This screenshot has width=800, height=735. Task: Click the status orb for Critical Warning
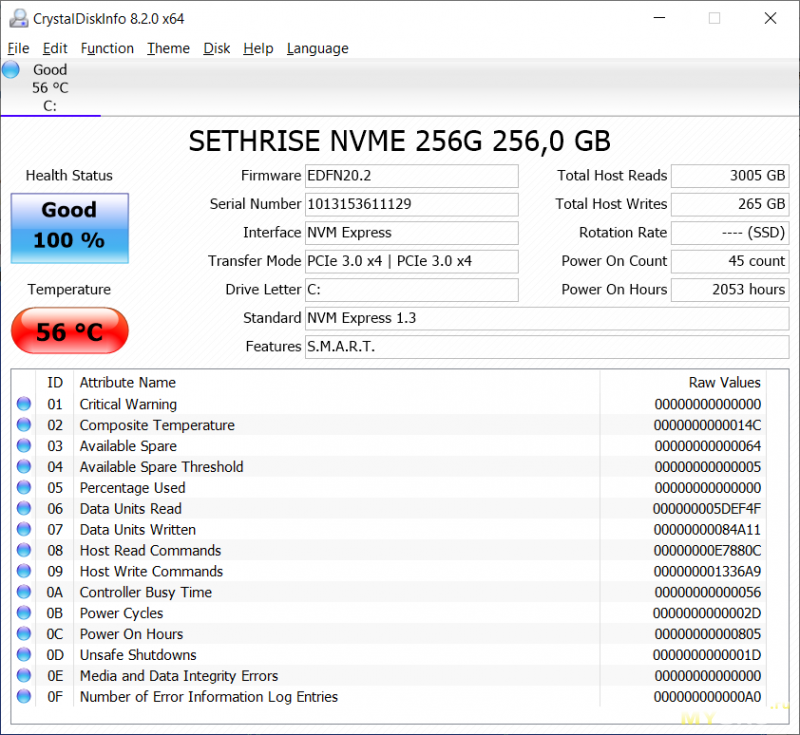[23, 403]
